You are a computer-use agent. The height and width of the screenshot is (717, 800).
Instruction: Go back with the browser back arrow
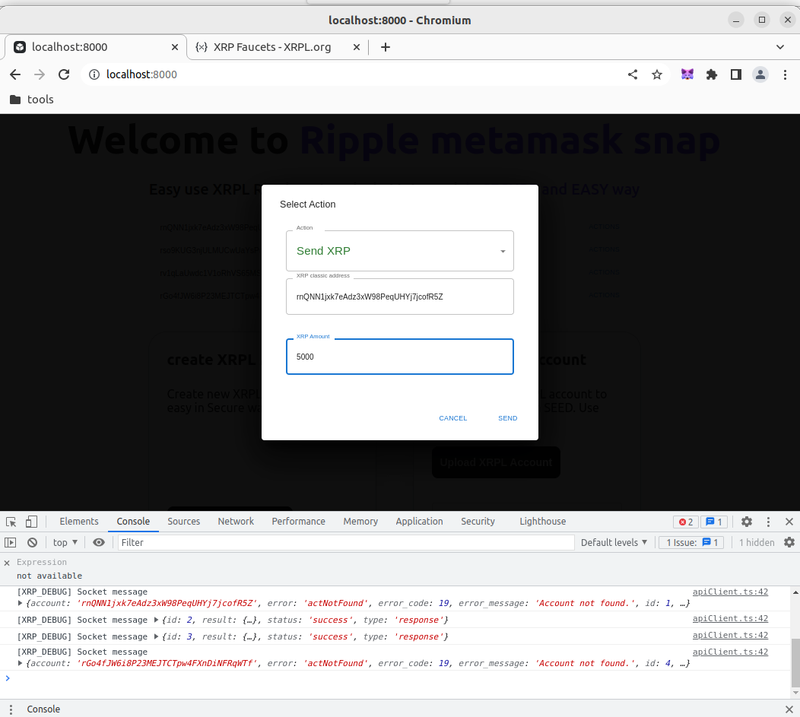click(15, 75)
